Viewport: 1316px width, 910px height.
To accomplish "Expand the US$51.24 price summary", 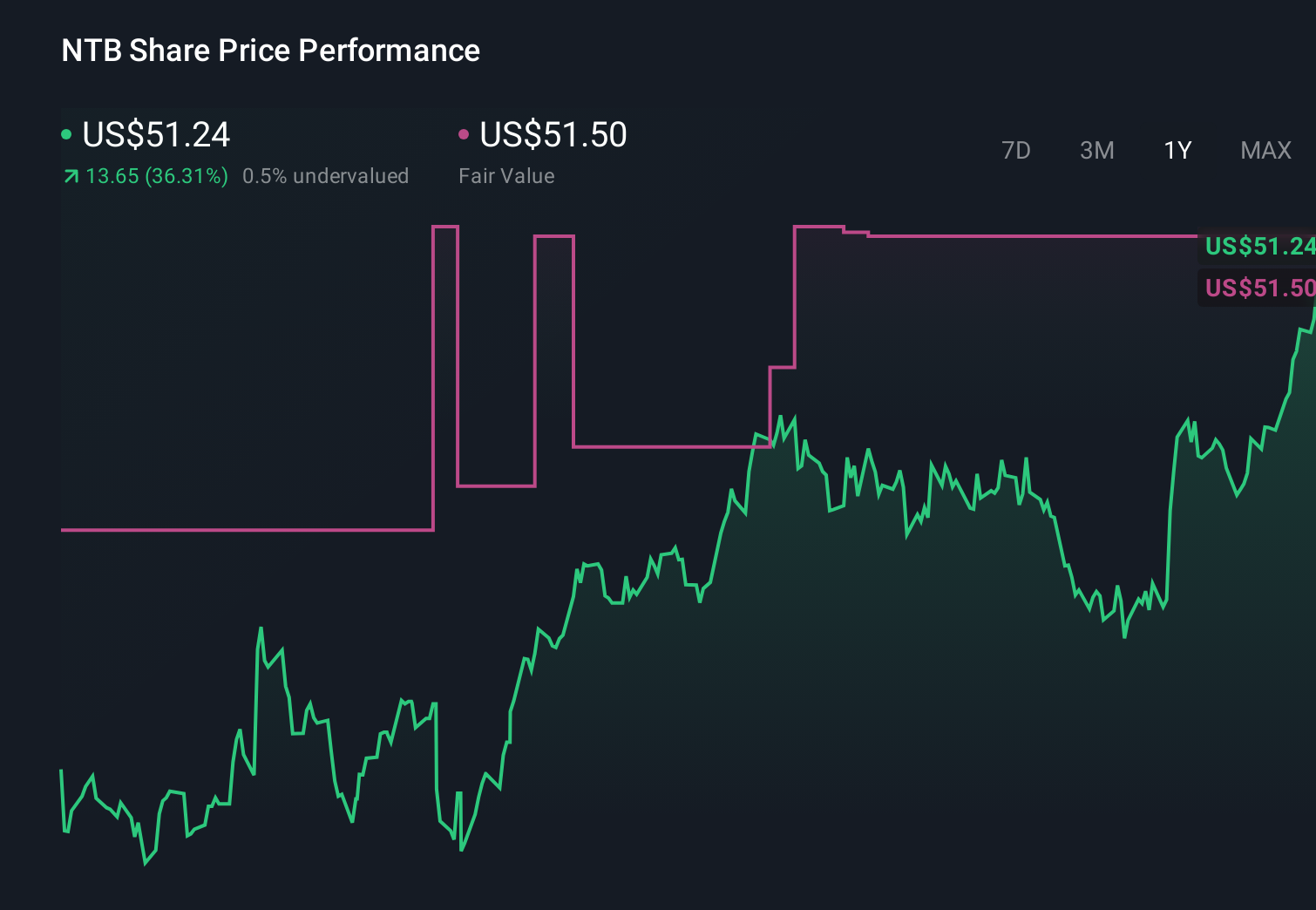I will click(155, 134).
